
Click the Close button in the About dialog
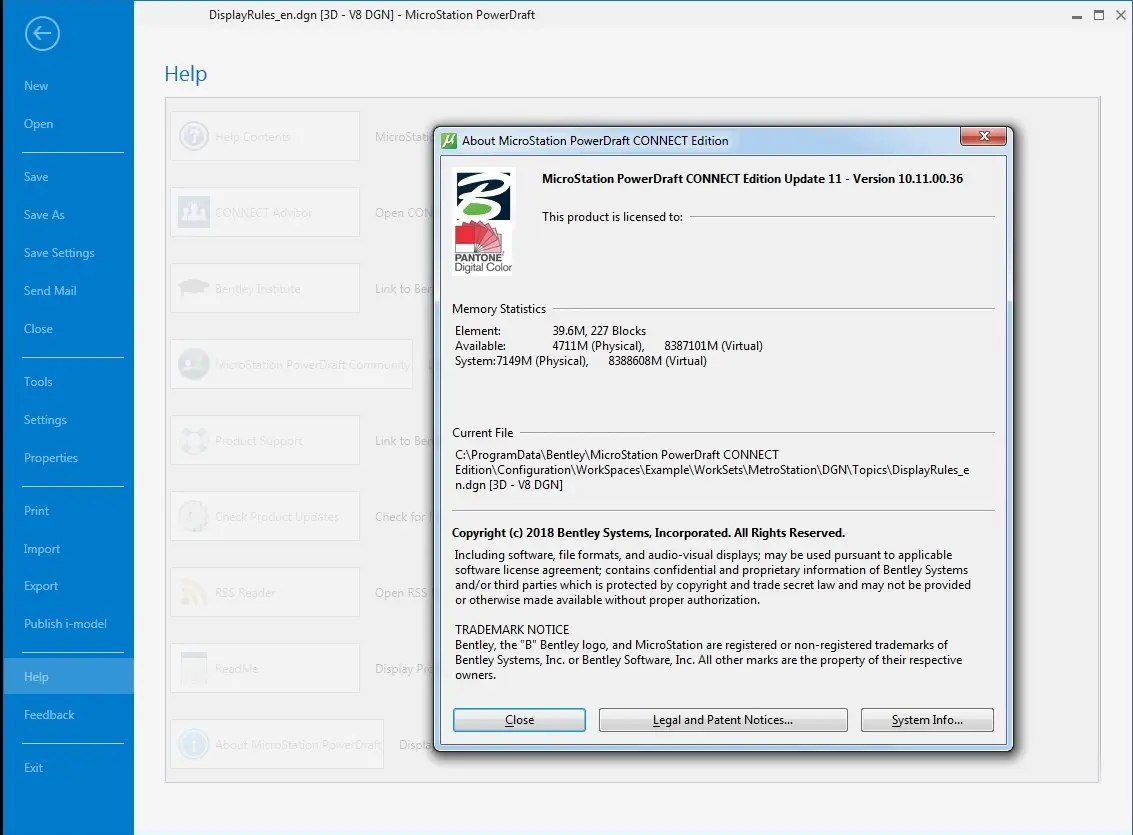519,719
